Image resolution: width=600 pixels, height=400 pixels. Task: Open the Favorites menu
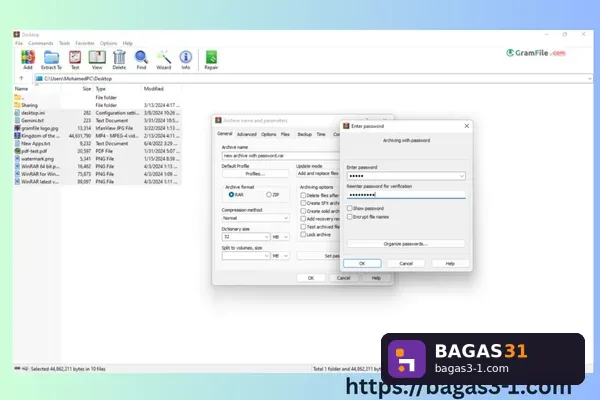point(85,43)
